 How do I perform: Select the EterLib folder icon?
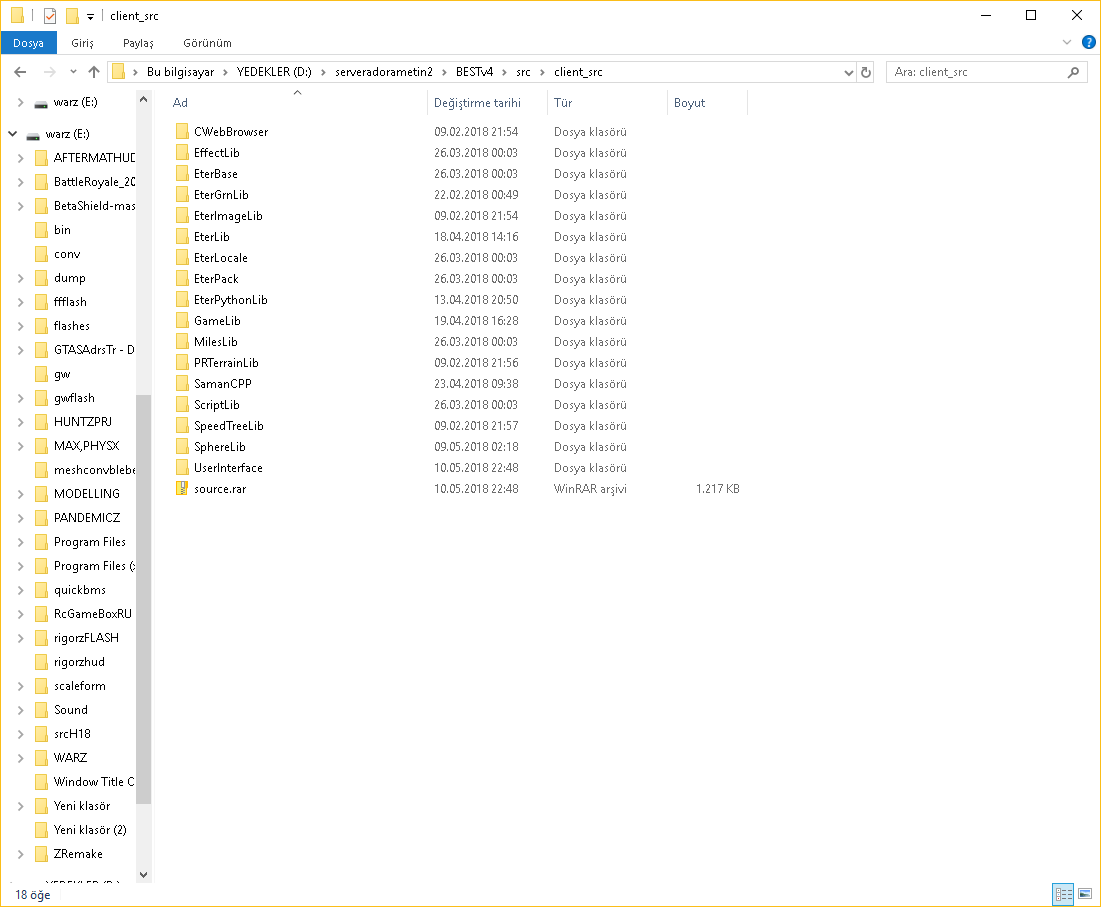[x=182, y=237]
